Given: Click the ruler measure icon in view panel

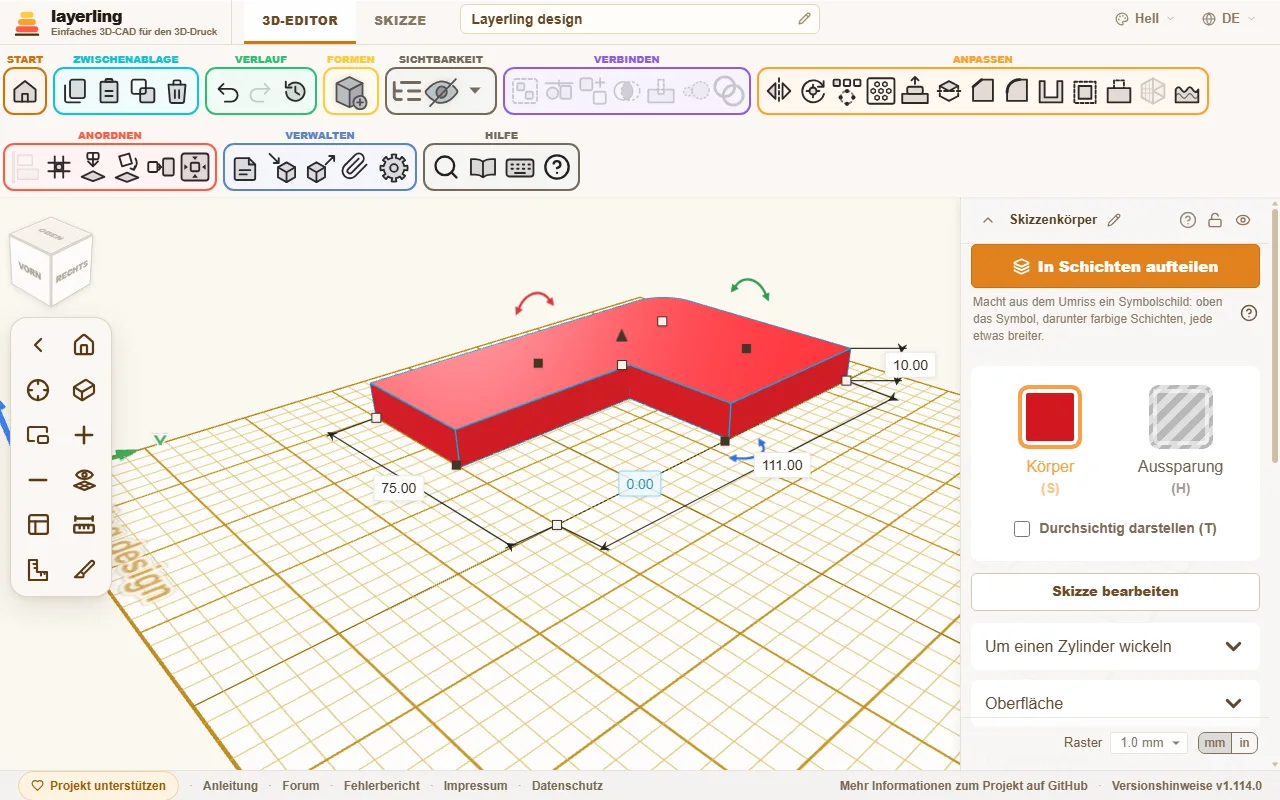Looking at the screenshot, I should (x=84, y=525).
